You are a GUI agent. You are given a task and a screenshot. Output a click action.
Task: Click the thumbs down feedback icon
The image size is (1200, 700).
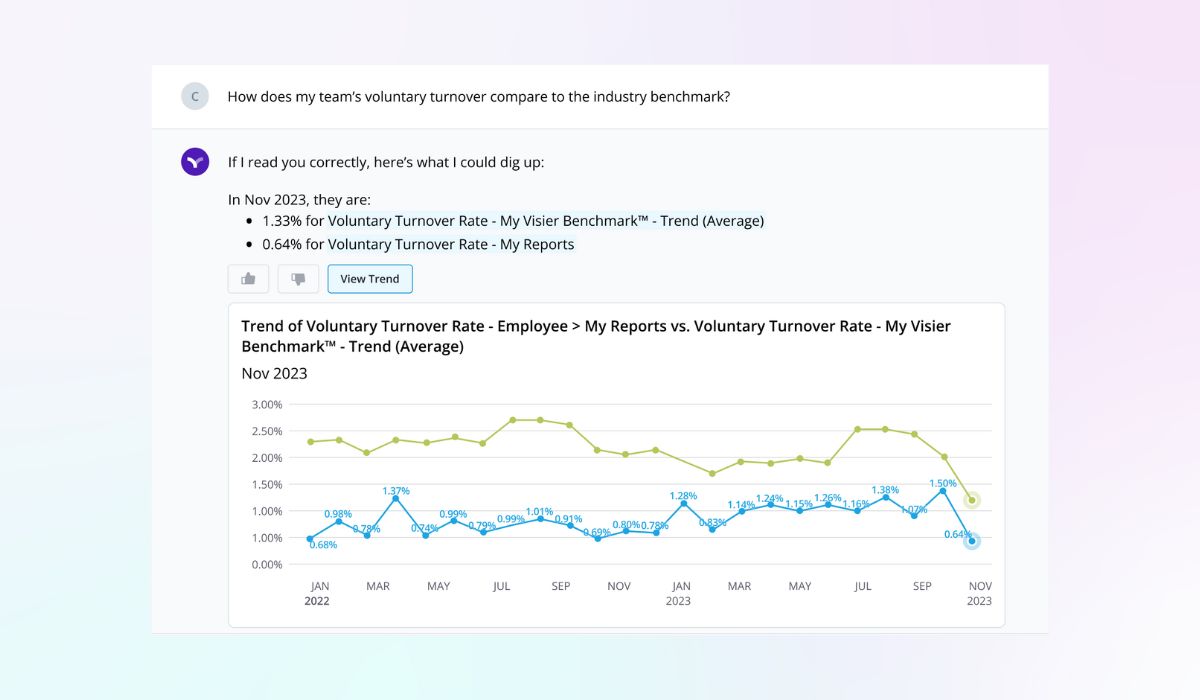tap(298, 279)
